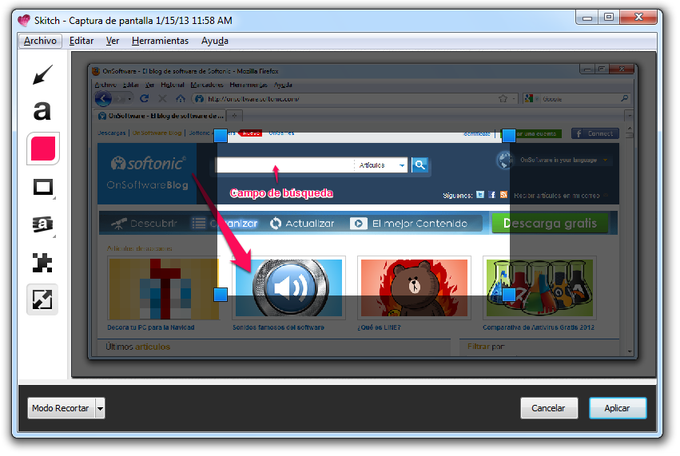Click the "Últimos artículos" heading
The height and width of the screenshot is (456, 680).
coord(138,347)
